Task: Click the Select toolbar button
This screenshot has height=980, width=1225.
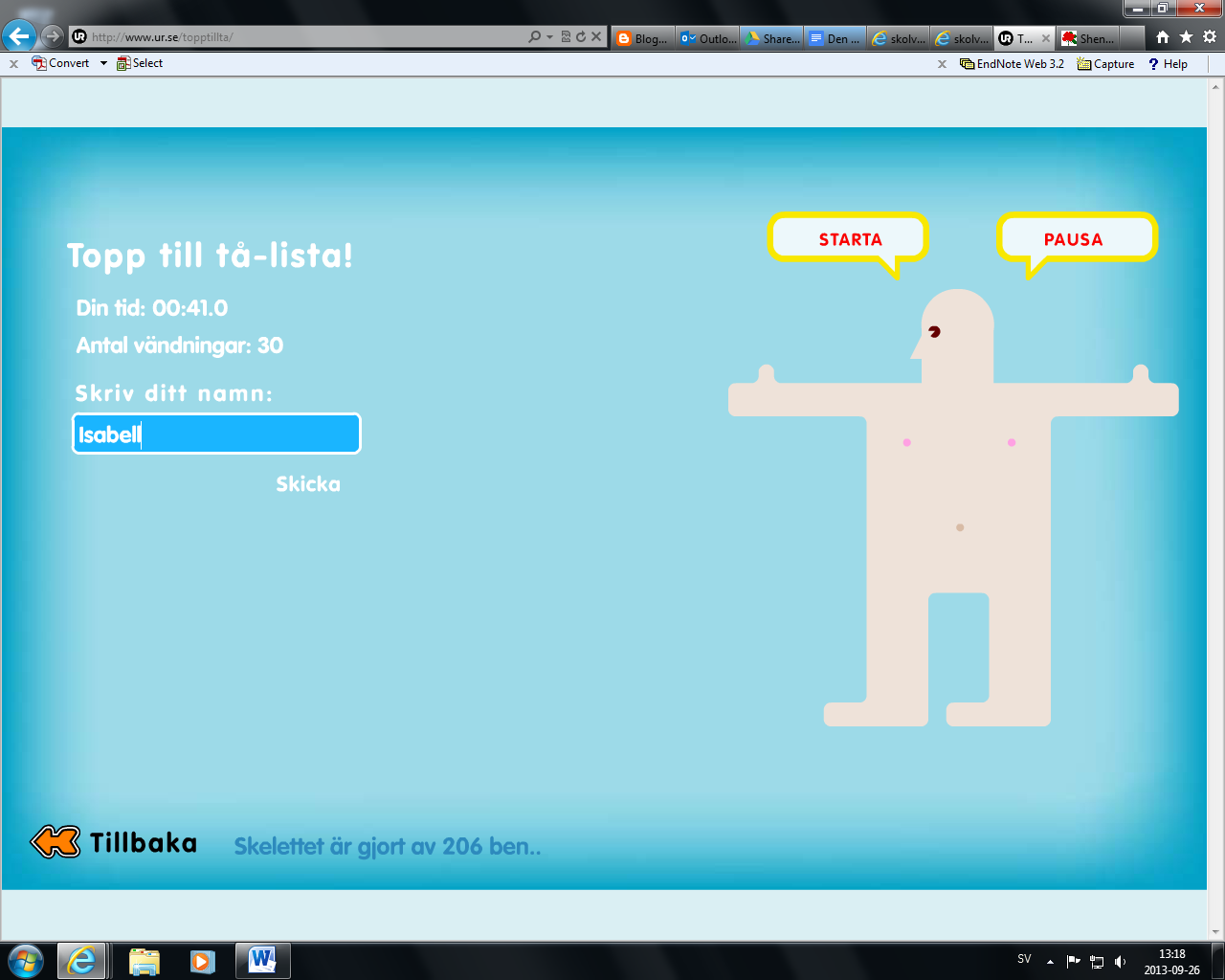Action: coord(140,63)
